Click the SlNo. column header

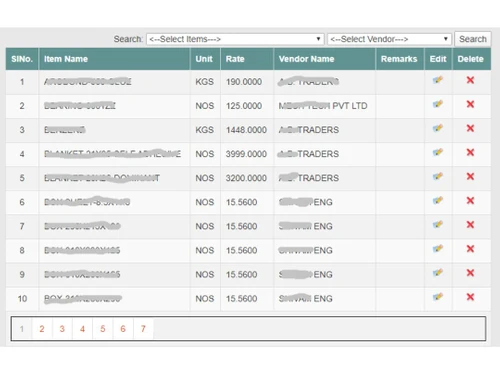click(x=22, y=59)
